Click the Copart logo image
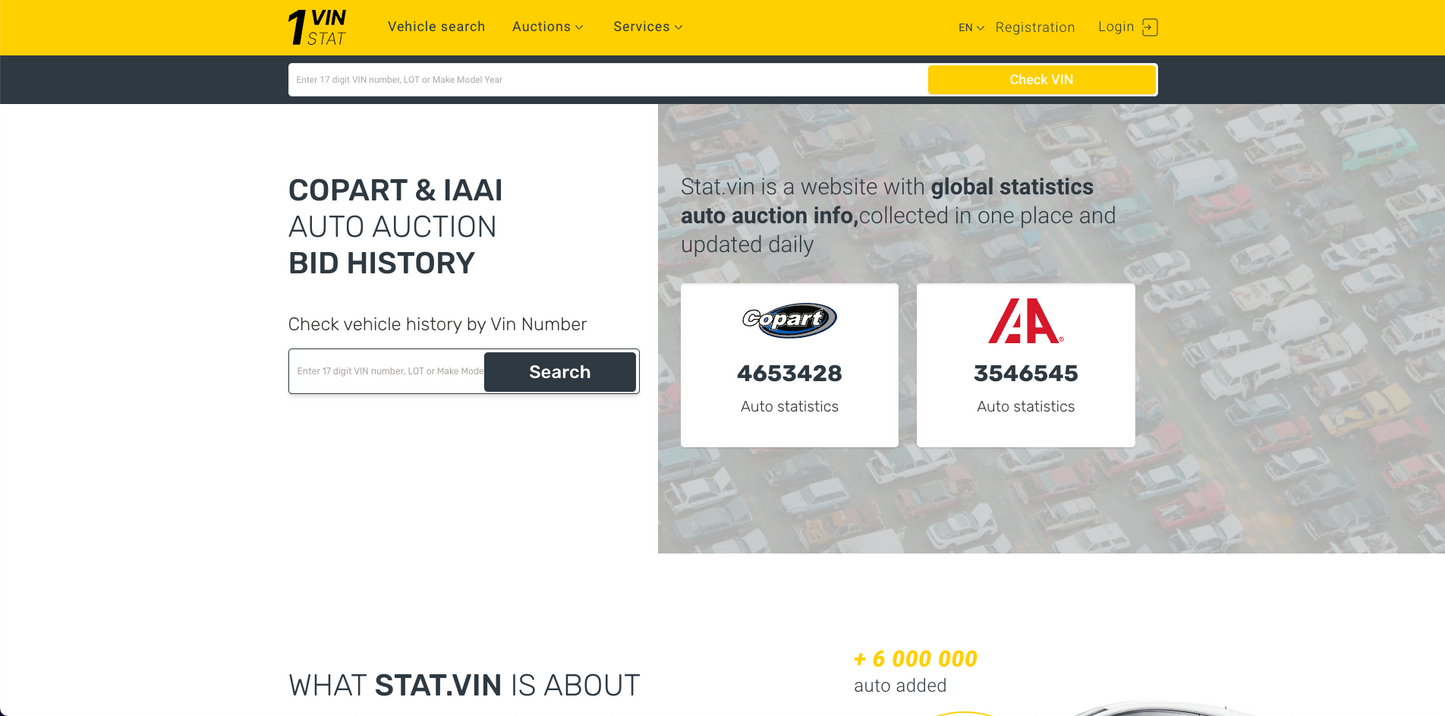This screenshot has width=1445, height=716. (789, 320)
